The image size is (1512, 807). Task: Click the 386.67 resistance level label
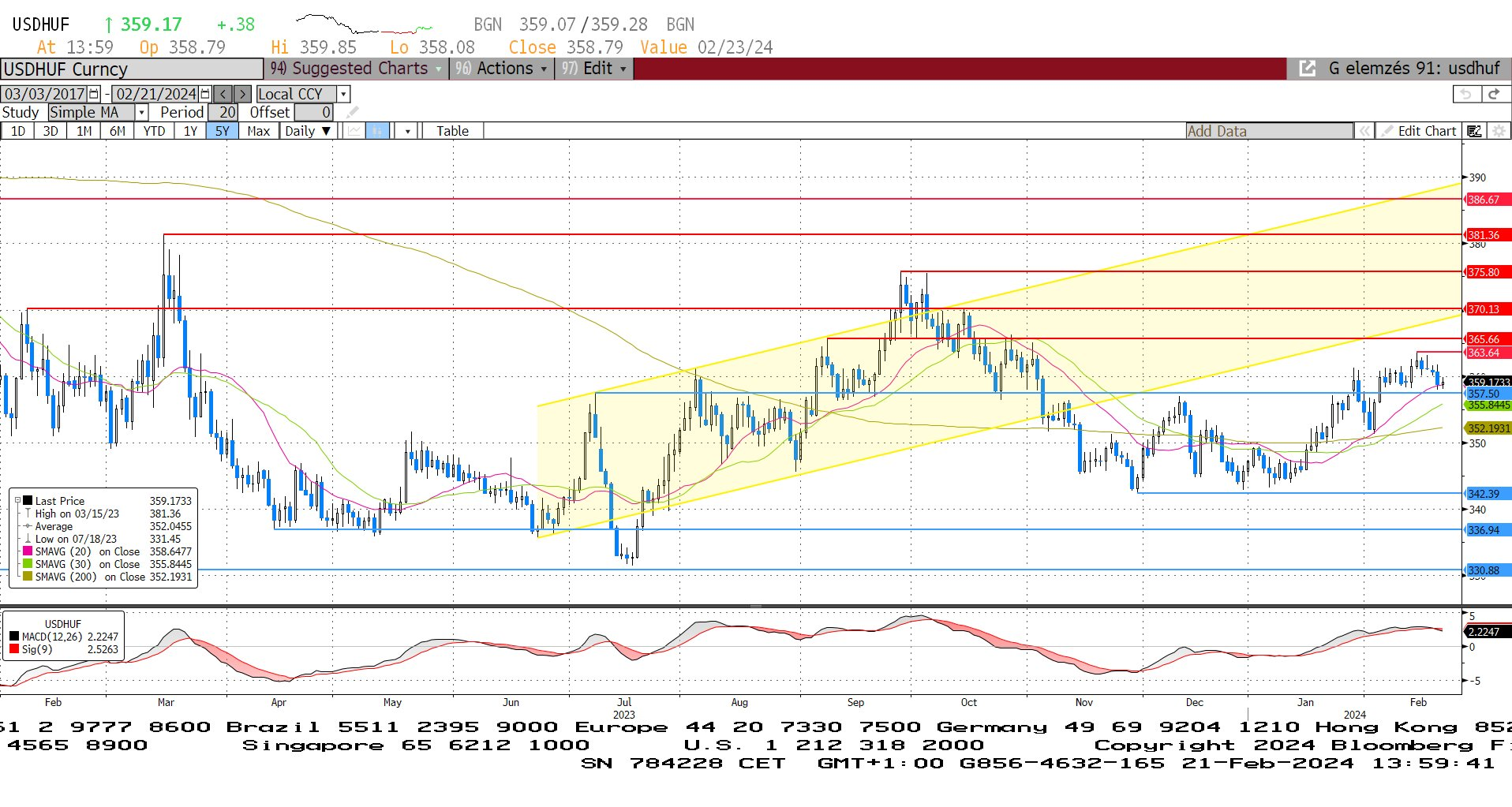point(1488,200)
